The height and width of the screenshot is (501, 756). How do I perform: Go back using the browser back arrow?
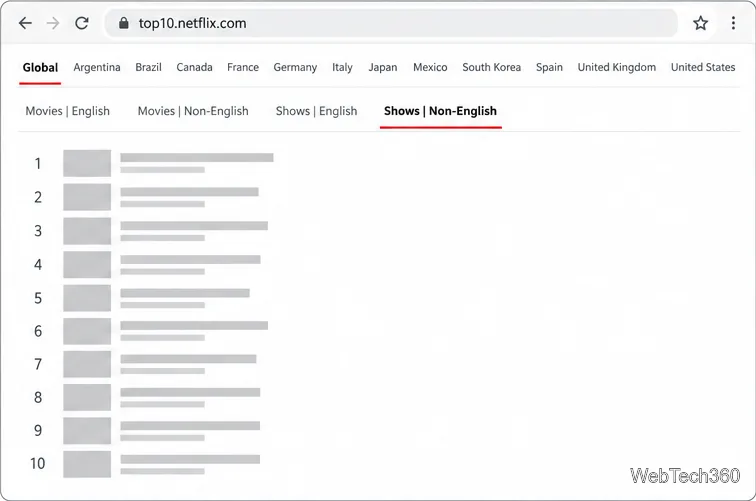click(25, 23)
